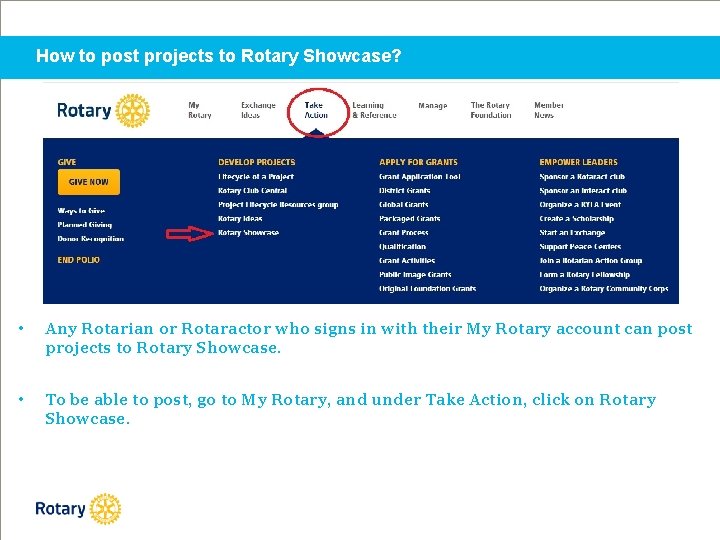The width and height of the screenshot is (720, 540).
Task: Click the DEVELOP PROJECTS heading
Action: [257, 162]
